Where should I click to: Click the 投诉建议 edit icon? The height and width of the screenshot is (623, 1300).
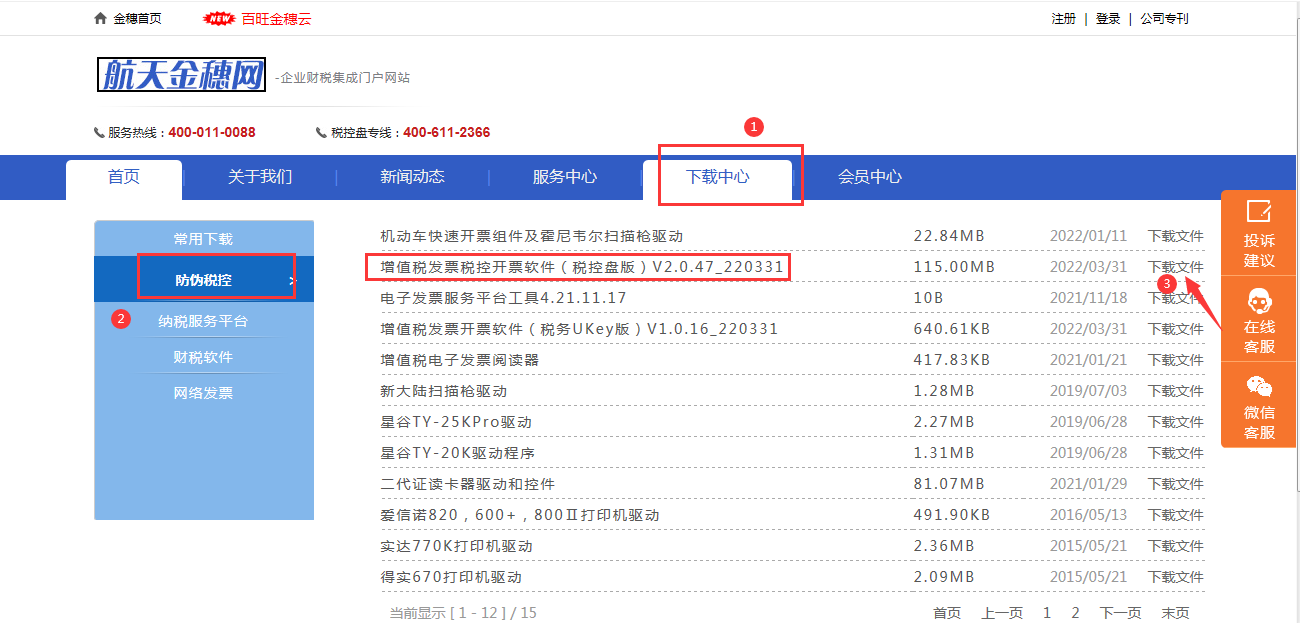click(1259, 211)
